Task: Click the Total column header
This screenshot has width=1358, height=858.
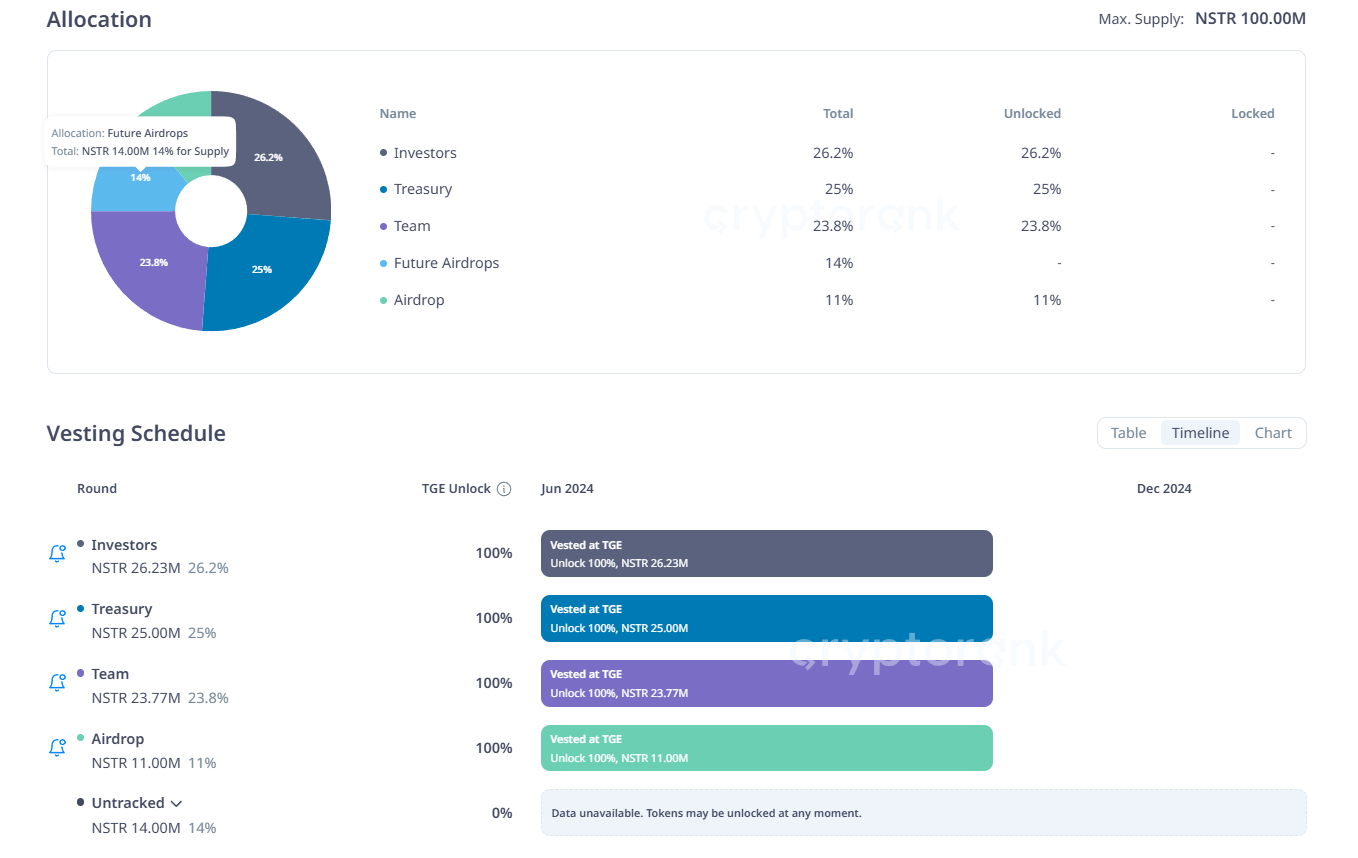Action: coord(838,114)
